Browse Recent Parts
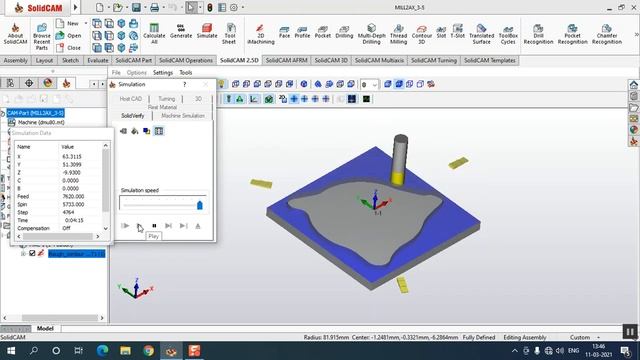 [42, 37]
